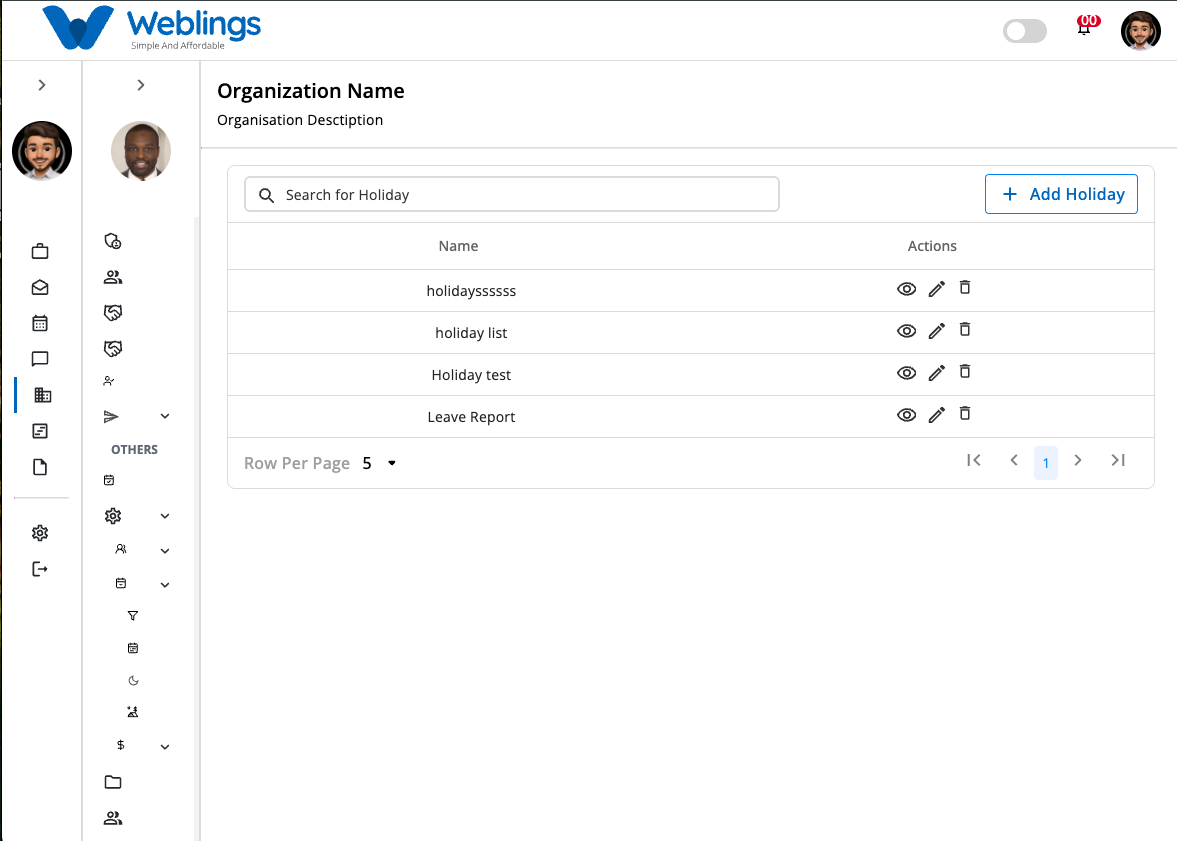Jump to the last page

[1118, 460]
